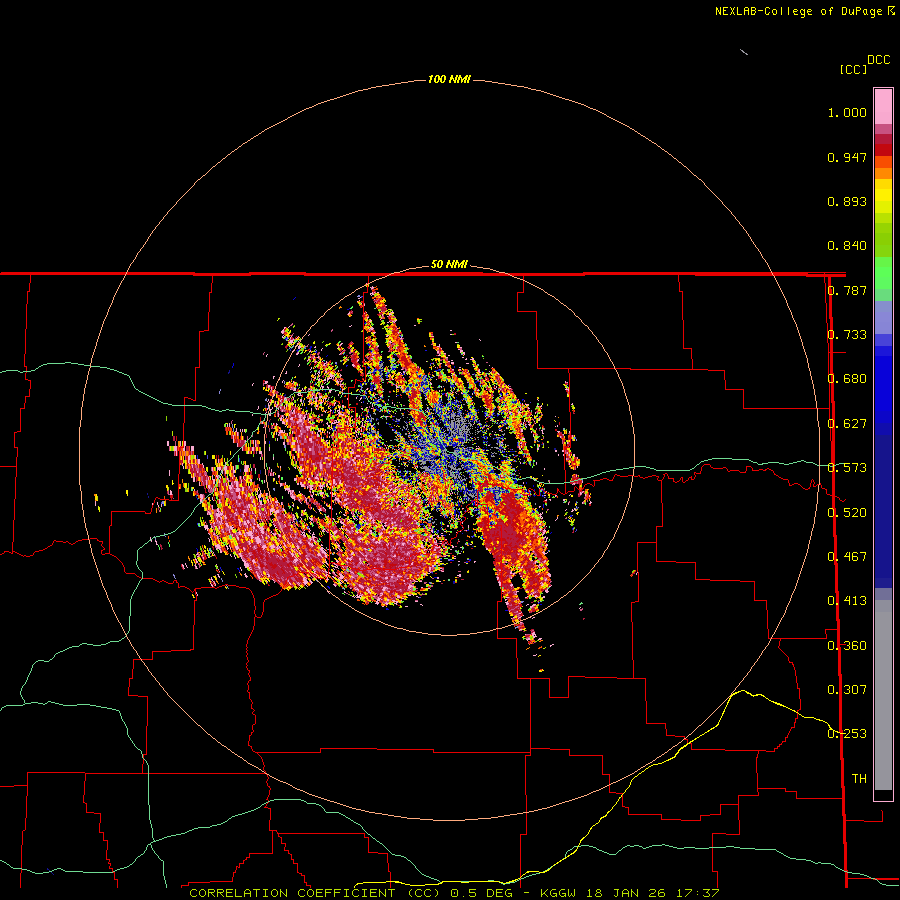This screenshot has height=900, width=900.
Task: Click the DCC label above the color scale
Action: coord(879,60)
